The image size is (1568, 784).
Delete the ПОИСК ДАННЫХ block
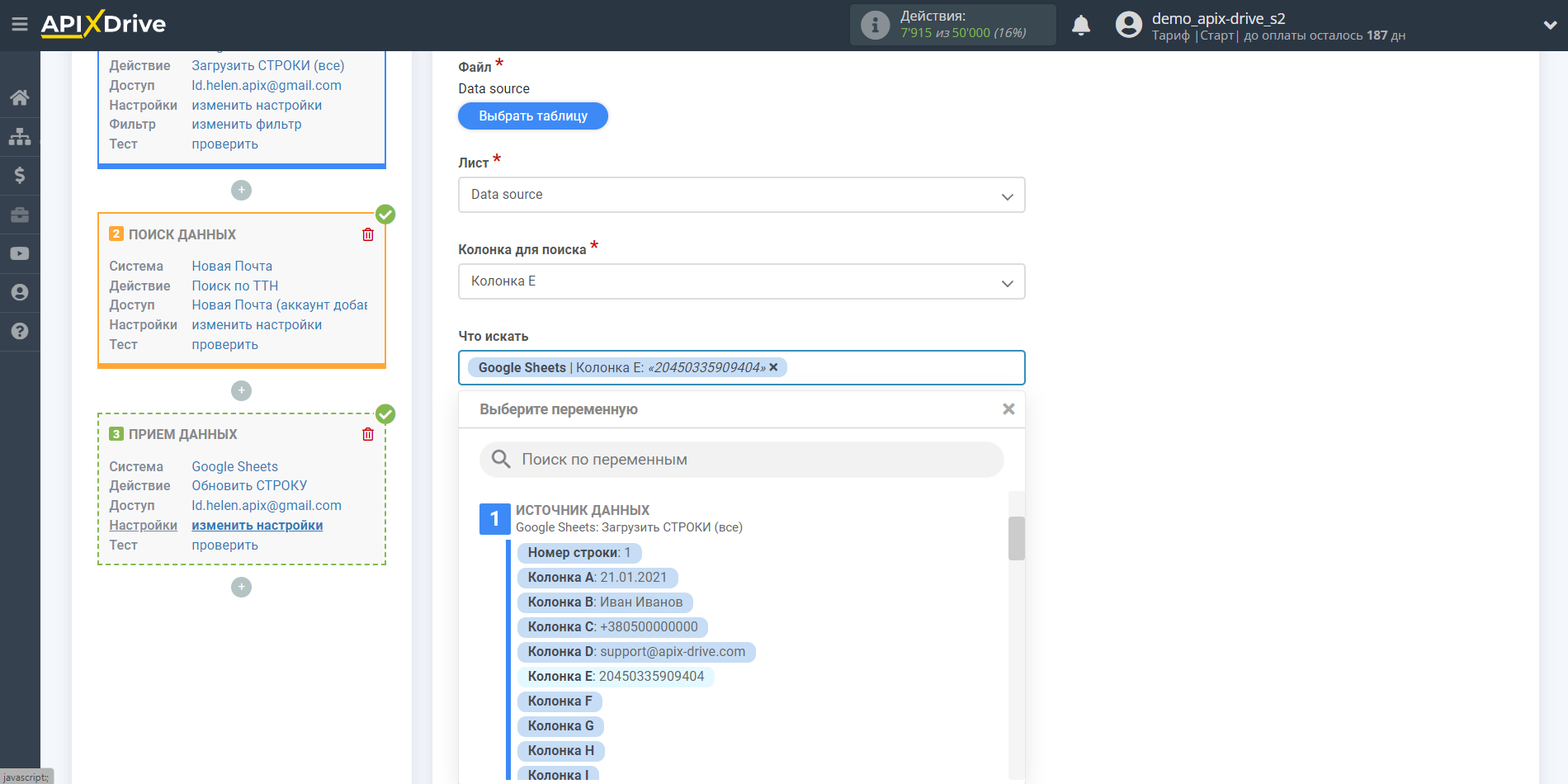click(x=368, y=234)
